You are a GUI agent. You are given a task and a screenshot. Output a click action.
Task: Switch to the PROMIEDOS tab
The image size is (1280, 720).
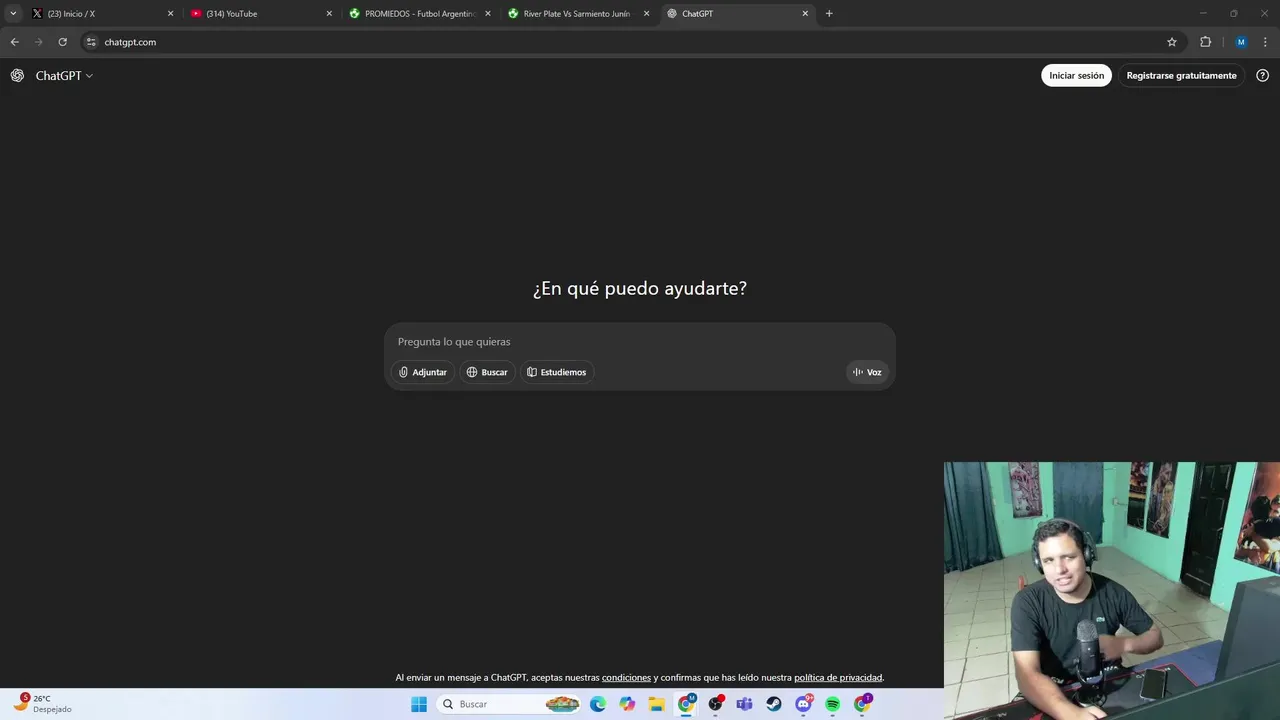420,14
